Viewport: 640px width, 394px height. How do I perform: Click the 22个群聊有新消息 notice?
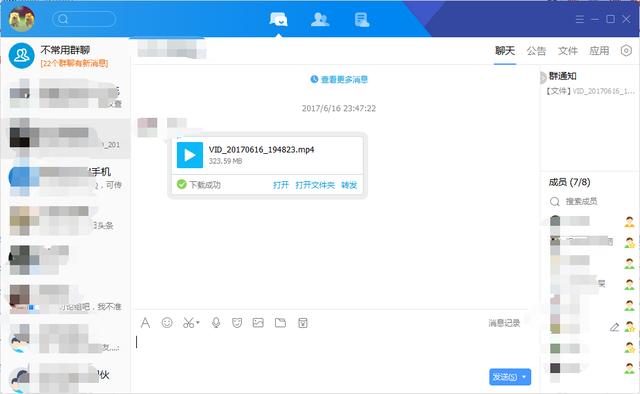point(74,63)
